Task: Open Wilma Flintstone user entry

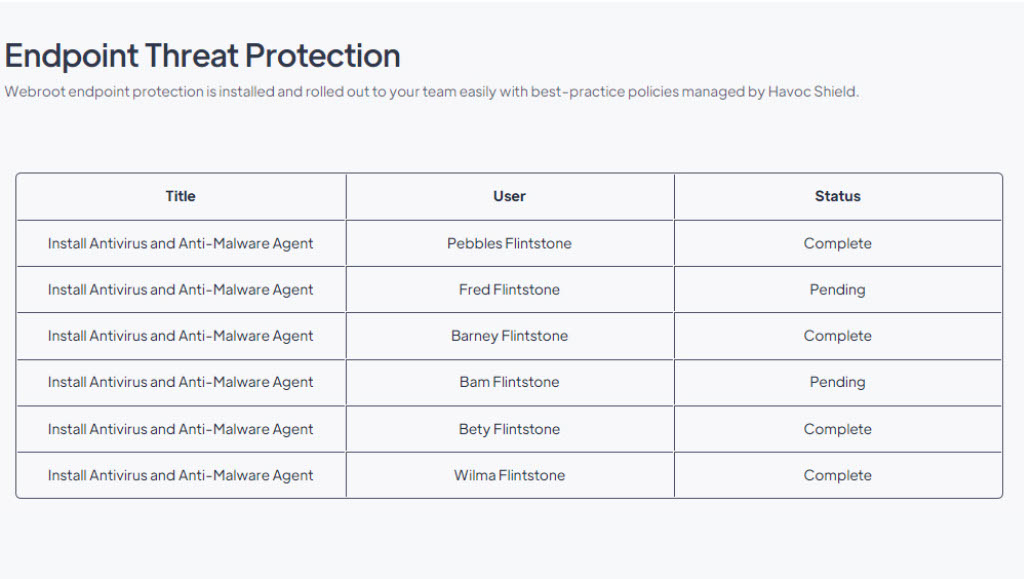Action: point(509,476)
